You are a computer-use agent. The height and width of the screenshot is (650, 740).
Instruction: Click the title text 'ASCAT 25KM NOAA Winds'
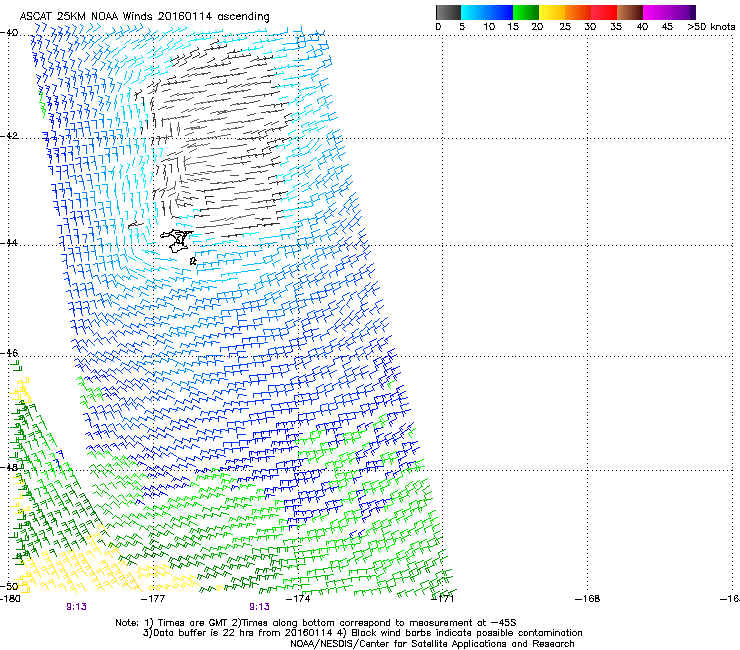(86, 16)
